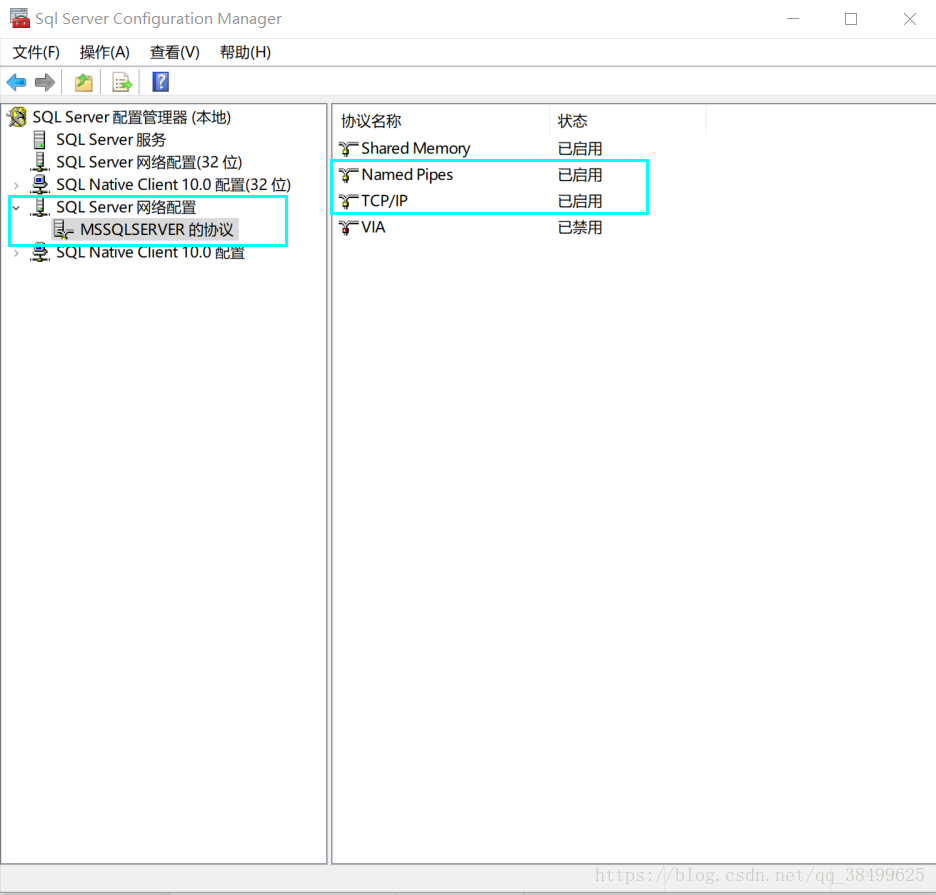Open the Help question mark icon
This screenshot has width=936, height=895.
[161, 82]
